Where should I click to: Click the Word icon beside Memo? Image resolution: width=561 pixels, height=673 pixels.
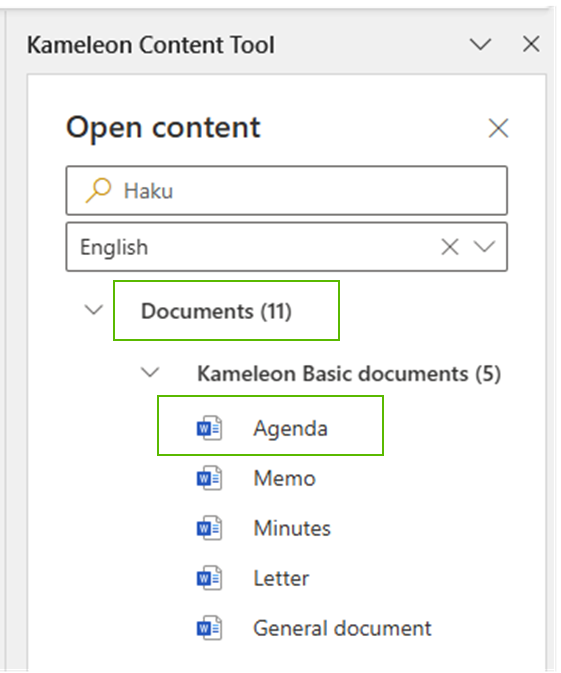209,478
